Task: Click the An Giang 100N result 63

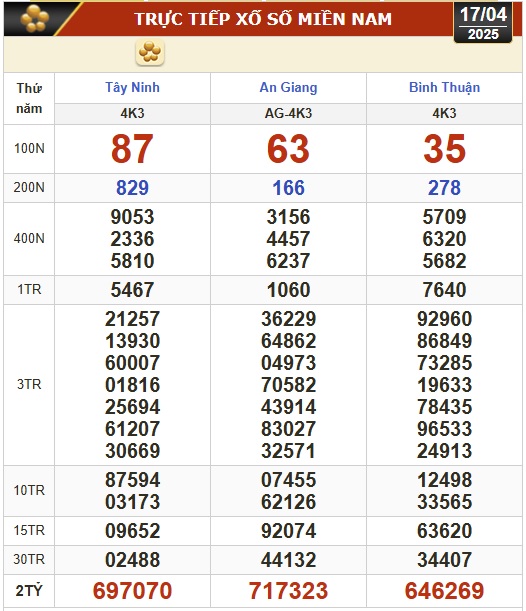Action: point(288,148)
